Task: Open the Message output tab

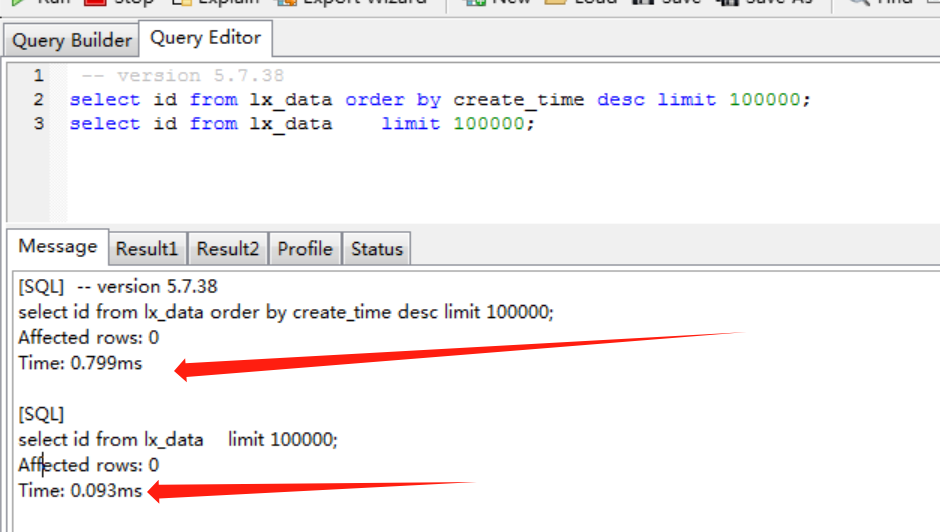Action: pos(58,246)
